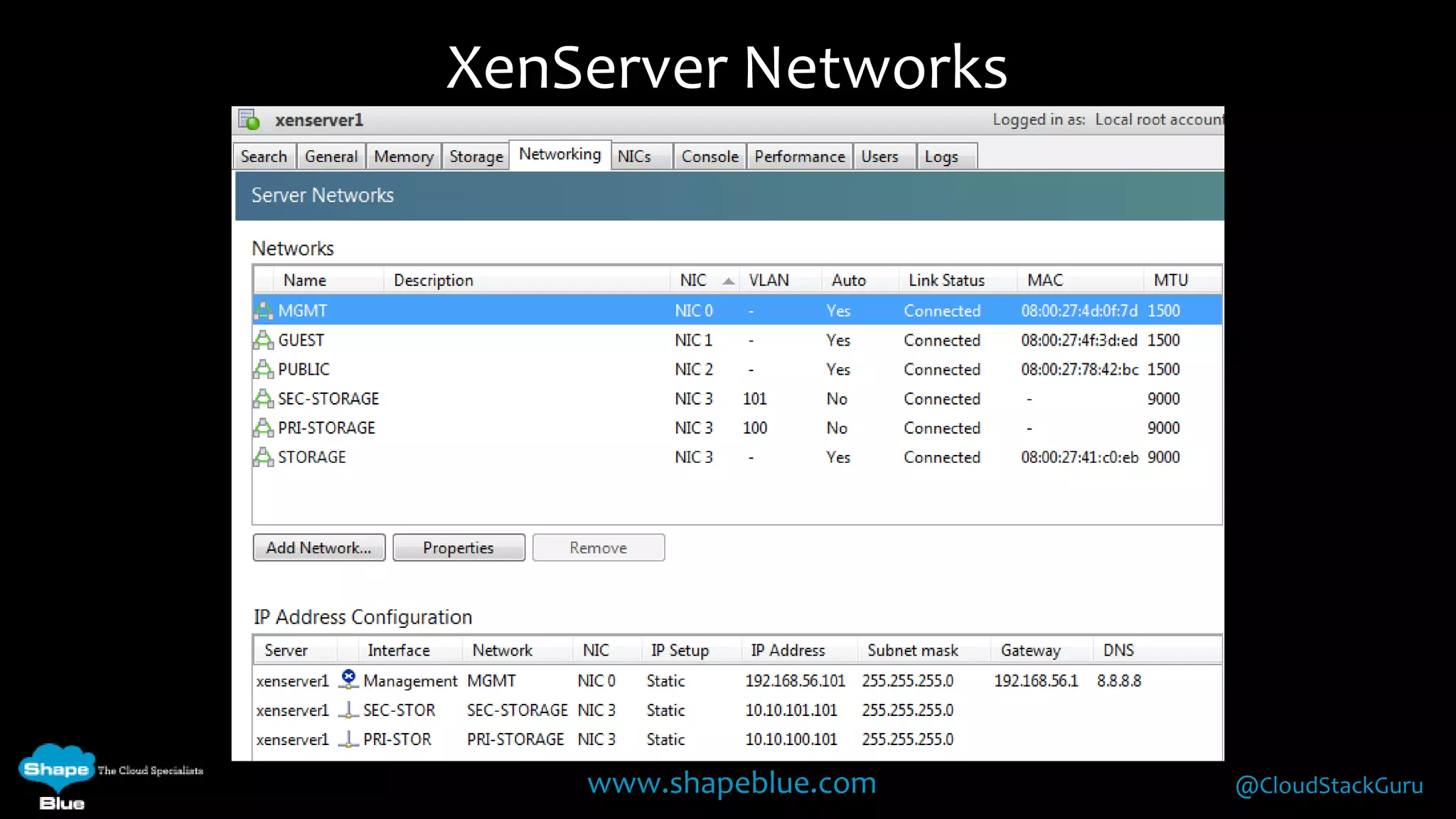This screenshot has width=1456, height=819.
Task: Open network Properties
Action: pos(459,547)
